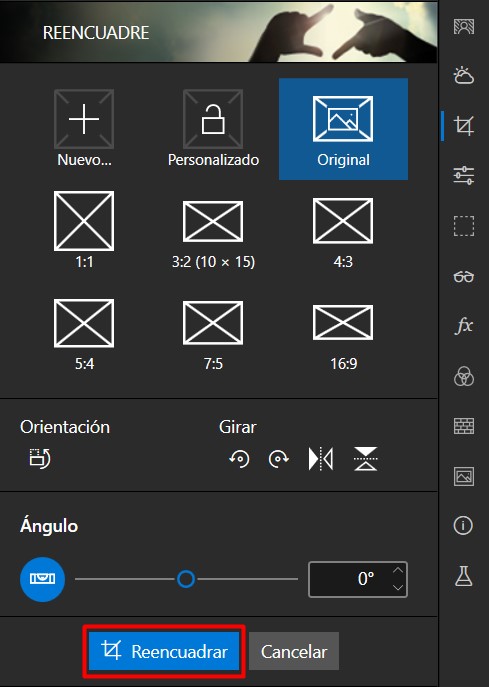Select the 7:5 crop ratio
The height and width of the screenshot is (687, 489).
click(x=213, y=336)
